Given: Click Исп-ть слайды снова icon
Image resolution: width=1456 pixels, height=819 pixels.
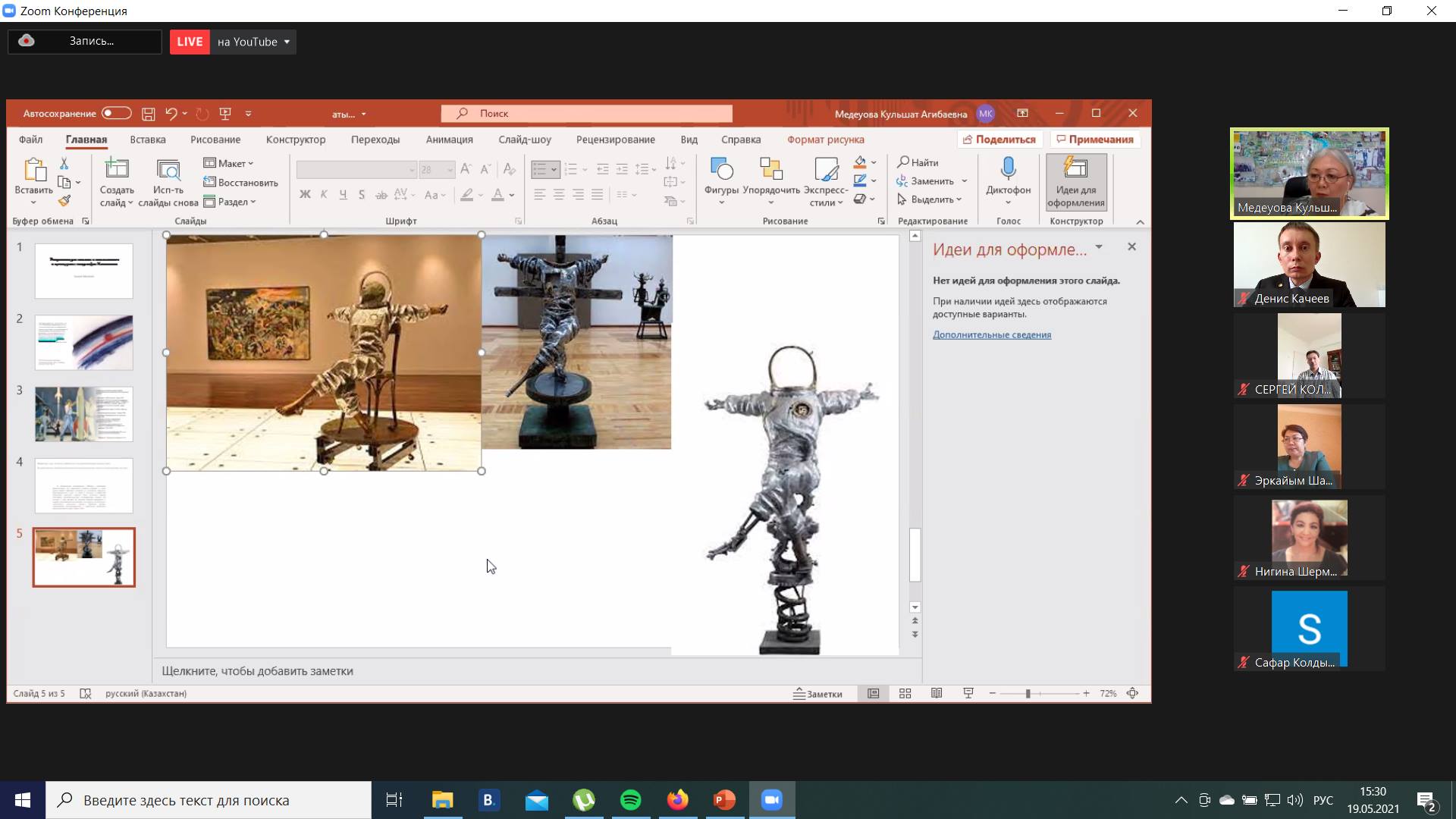Looking at the screenshot, I should click(x=168, y=168).
